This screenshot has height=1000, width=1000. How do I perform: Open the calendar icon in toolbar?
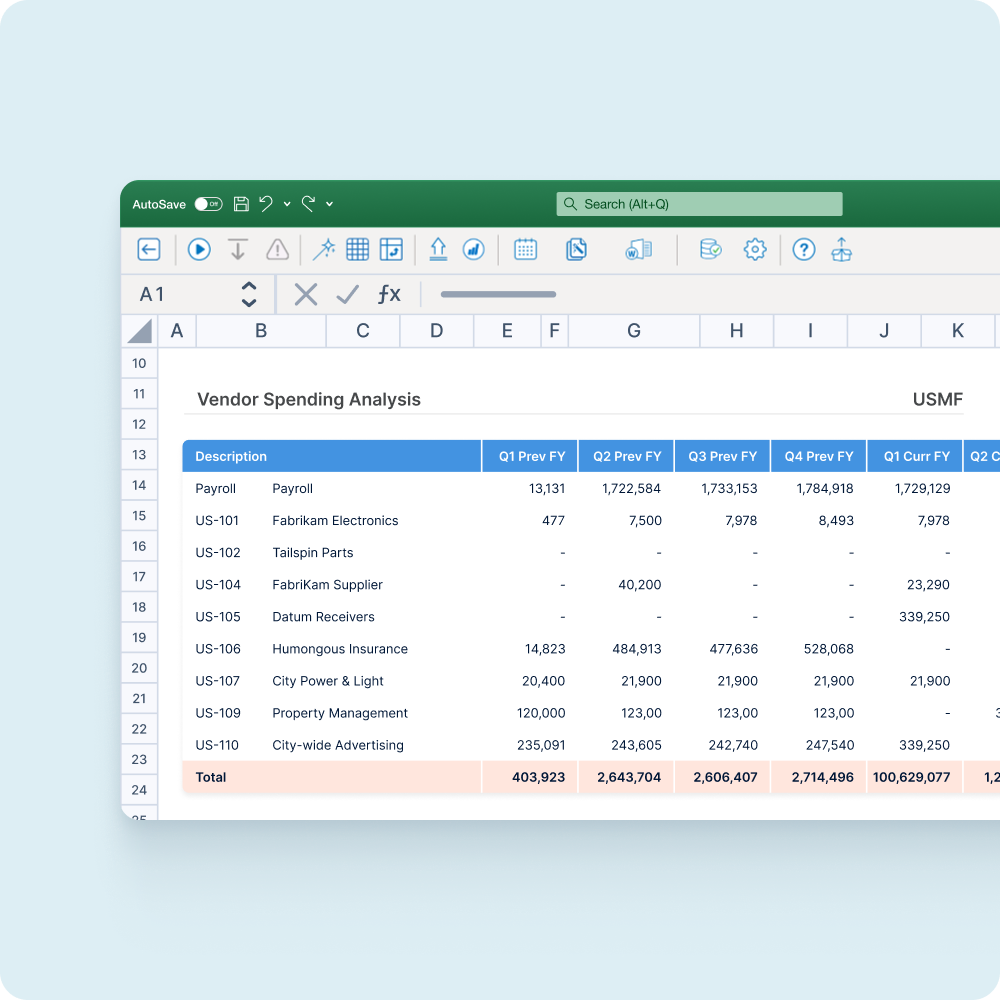click(x=525, y=250)
